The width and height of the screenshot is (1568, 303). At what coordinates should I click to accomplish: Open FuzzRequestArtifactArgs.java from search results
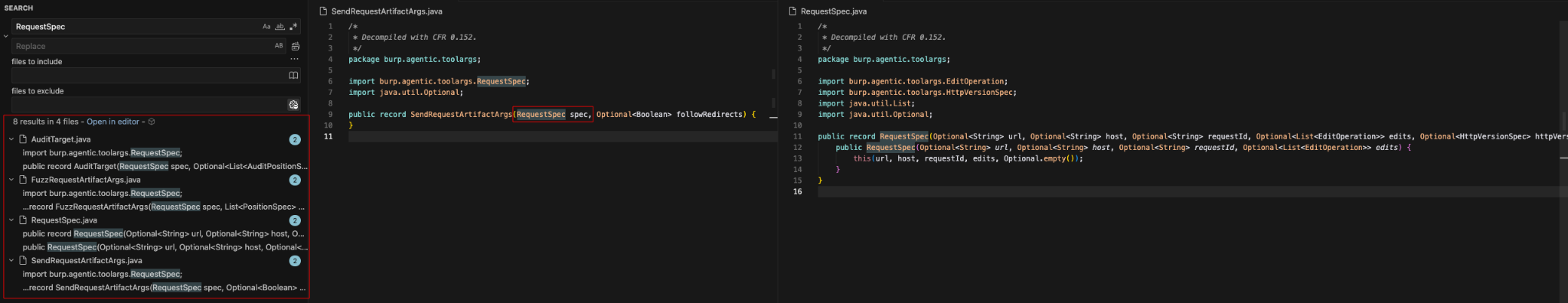86,180
